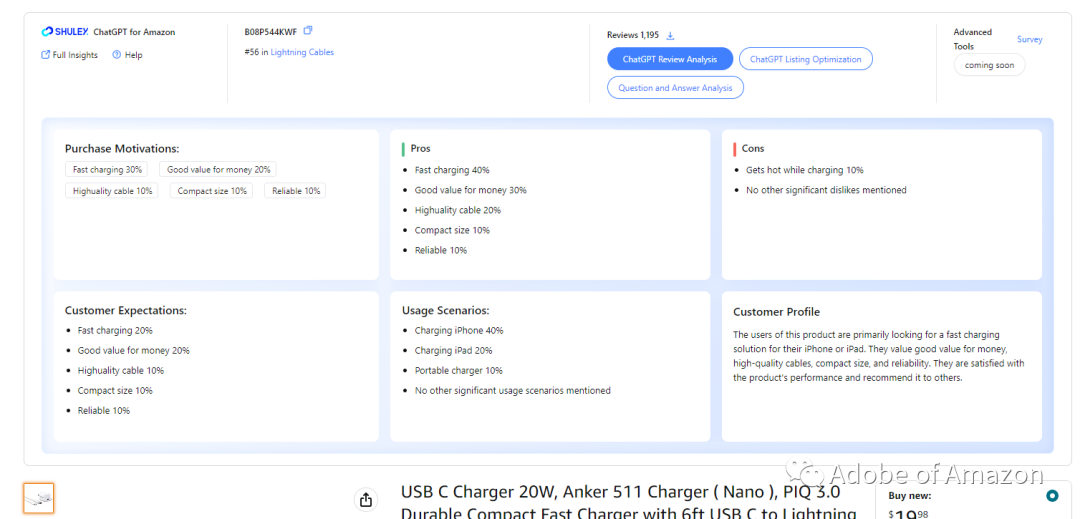1080x519 pixels.
Task: Select the Buy new radio option
Action: 1052,496
